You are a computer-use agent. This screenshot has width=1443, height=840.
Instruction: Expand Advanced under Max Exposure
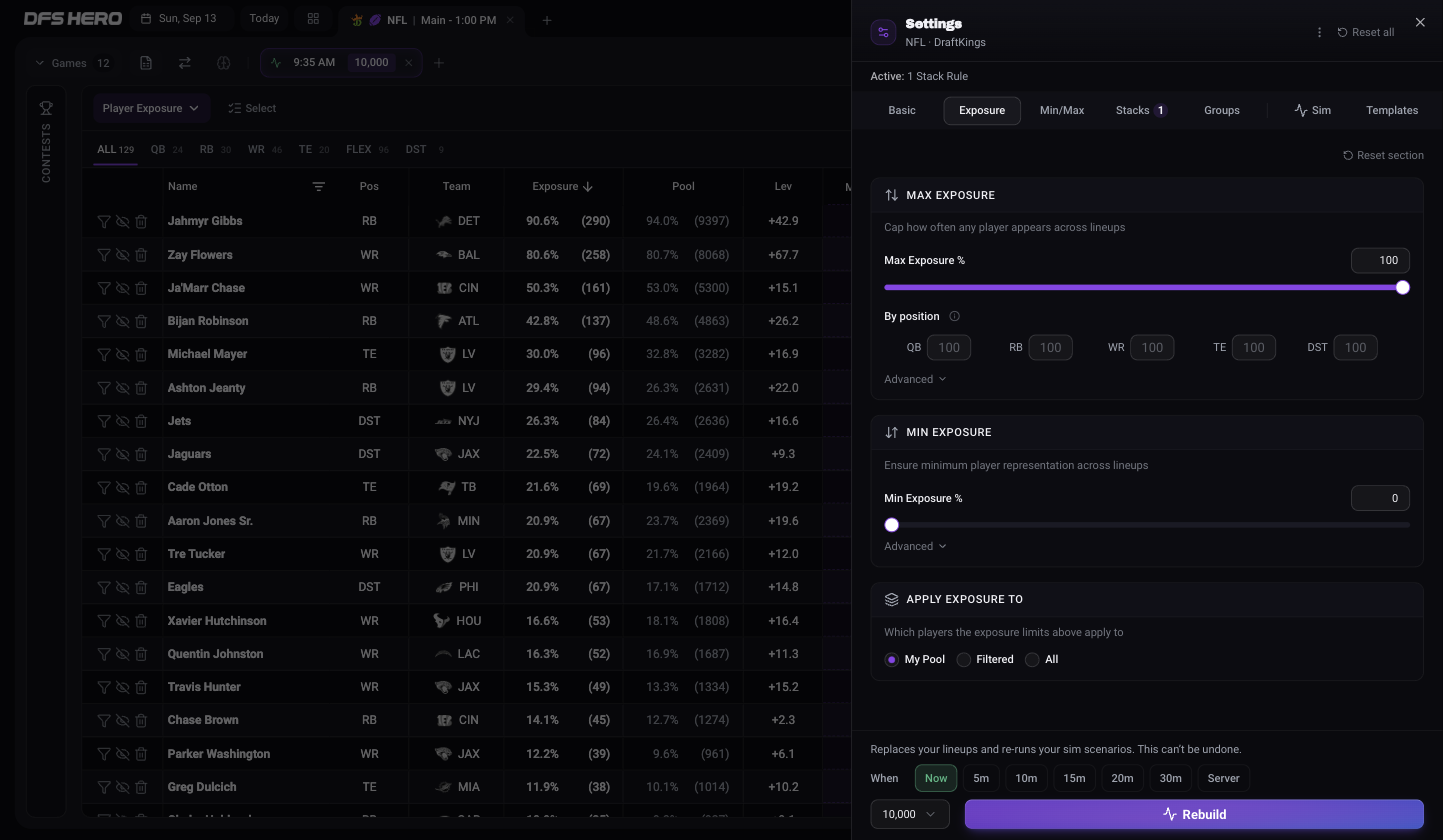tap(915, 379)
